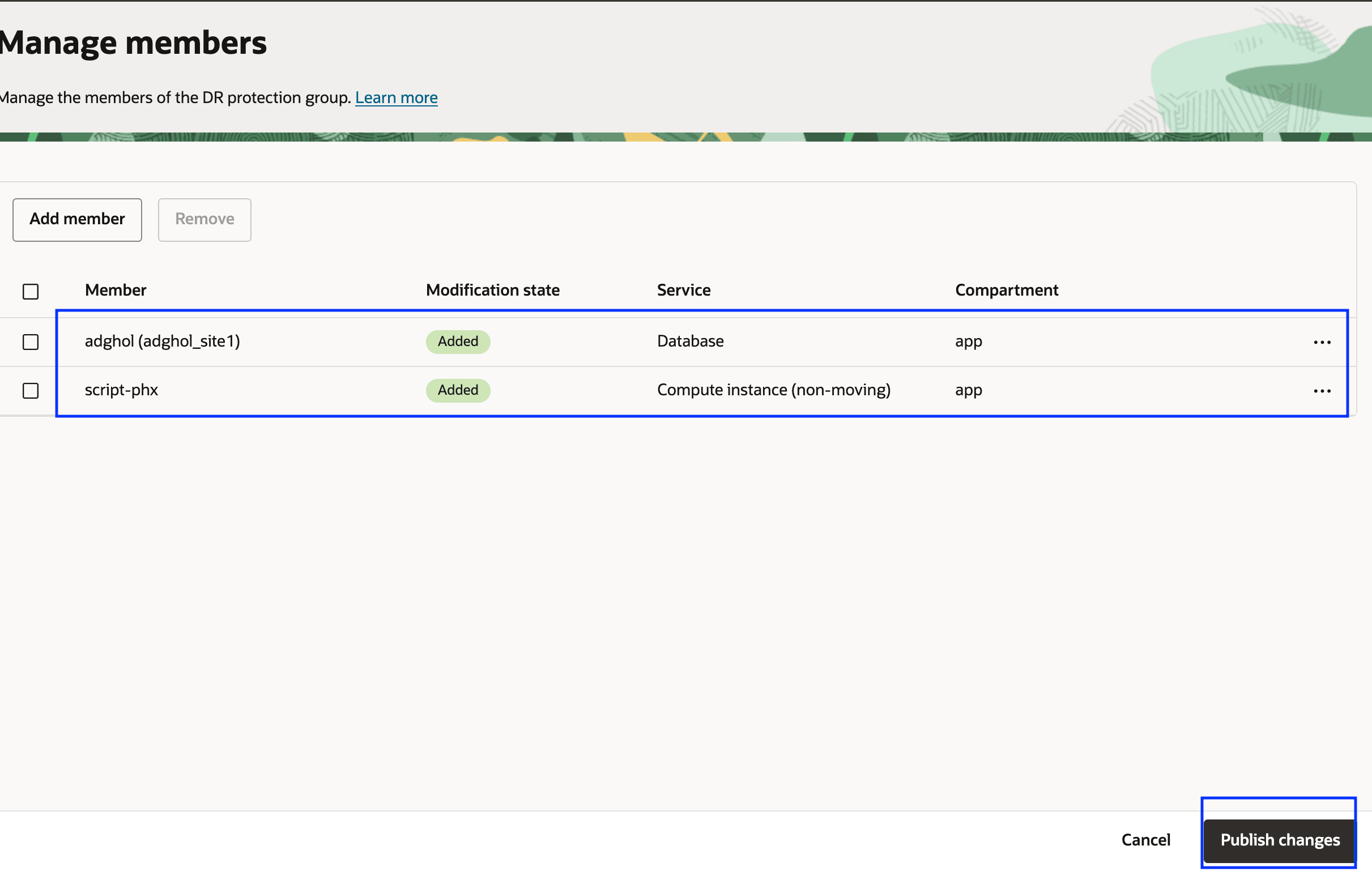Image resolution: width=1372 pixels, height=871 pixels.
Task: Check the adghol (adghol_site1) member checkbox
Action: point(31,342)
